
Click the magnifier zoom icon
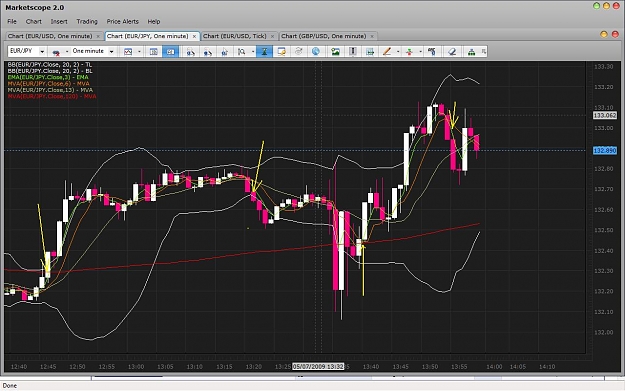click(x=241, y=51)
